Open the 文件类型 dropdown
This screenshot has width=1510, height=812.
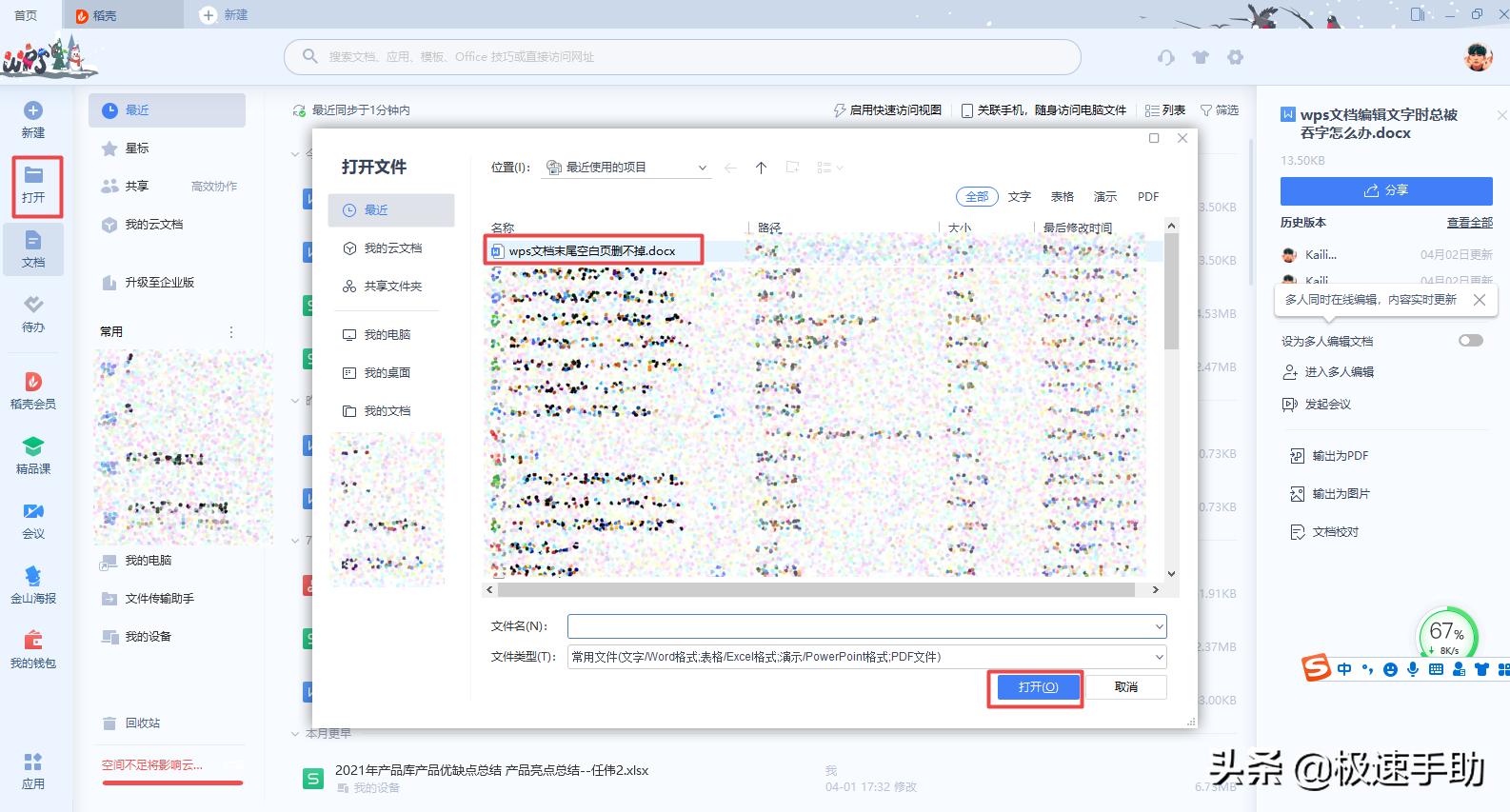coord(866,657)
